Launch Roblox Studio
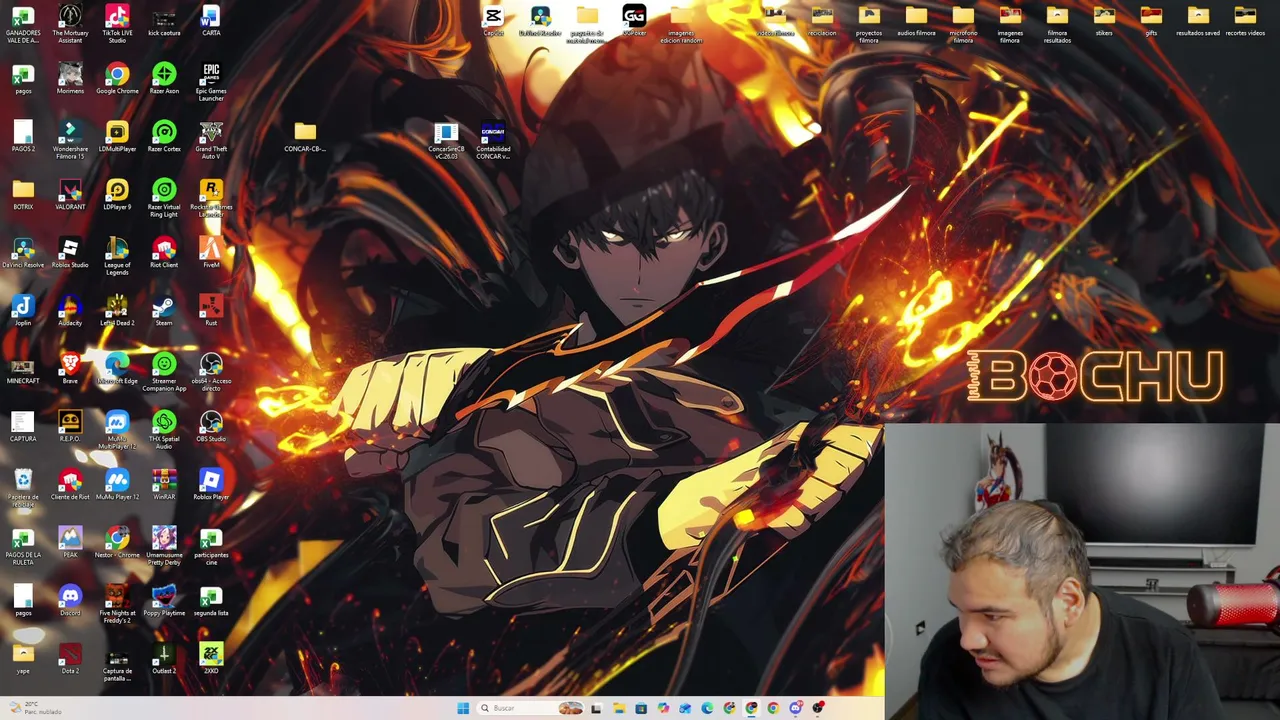 (x=70, y=253)
